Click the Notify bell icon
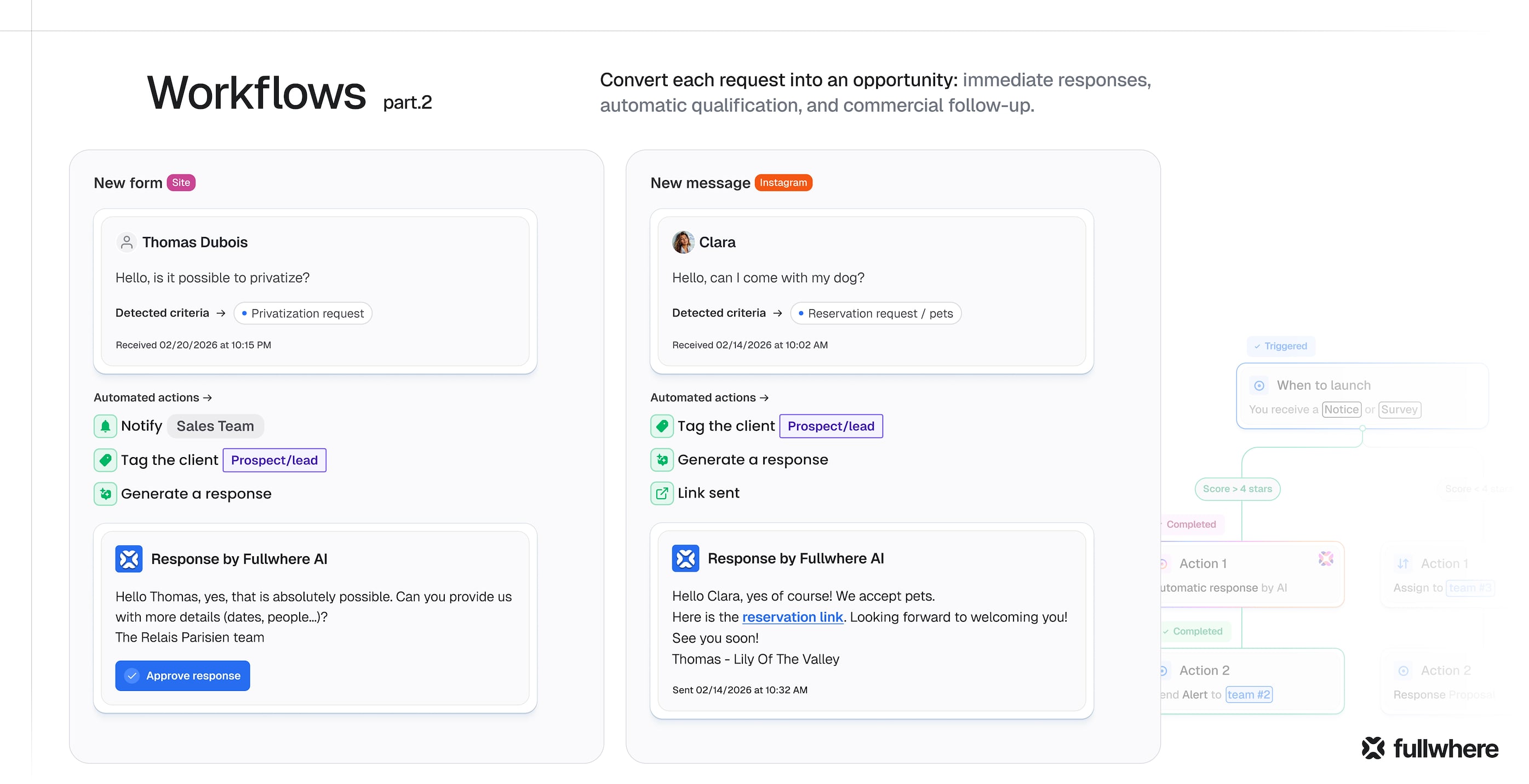The height and width of the screenshot is (784, 1529). pos(105,426)
